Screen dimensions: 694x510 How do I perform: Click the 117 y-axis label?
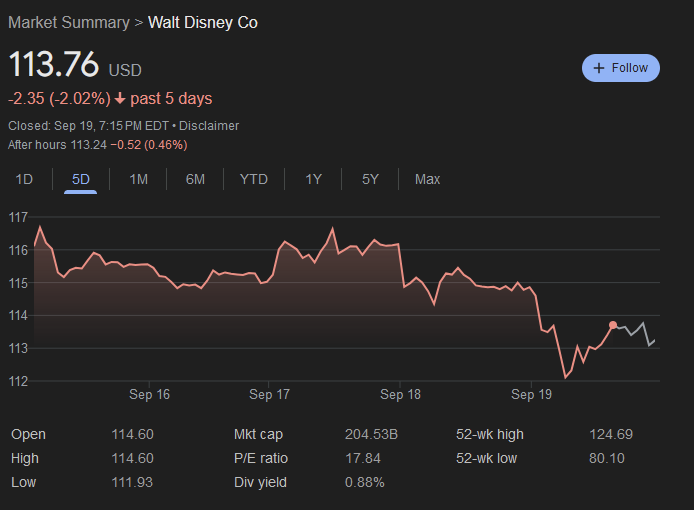coord(18,217)
